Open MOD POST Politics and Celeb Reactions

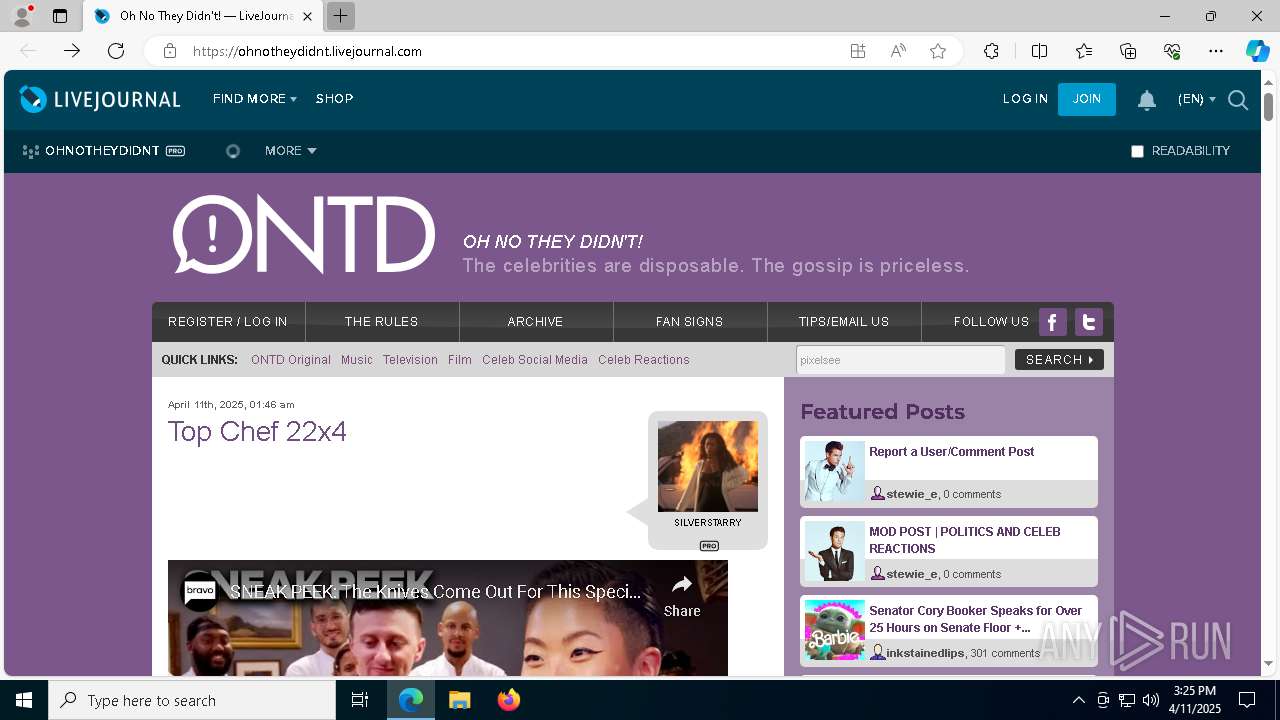[965, 540]
